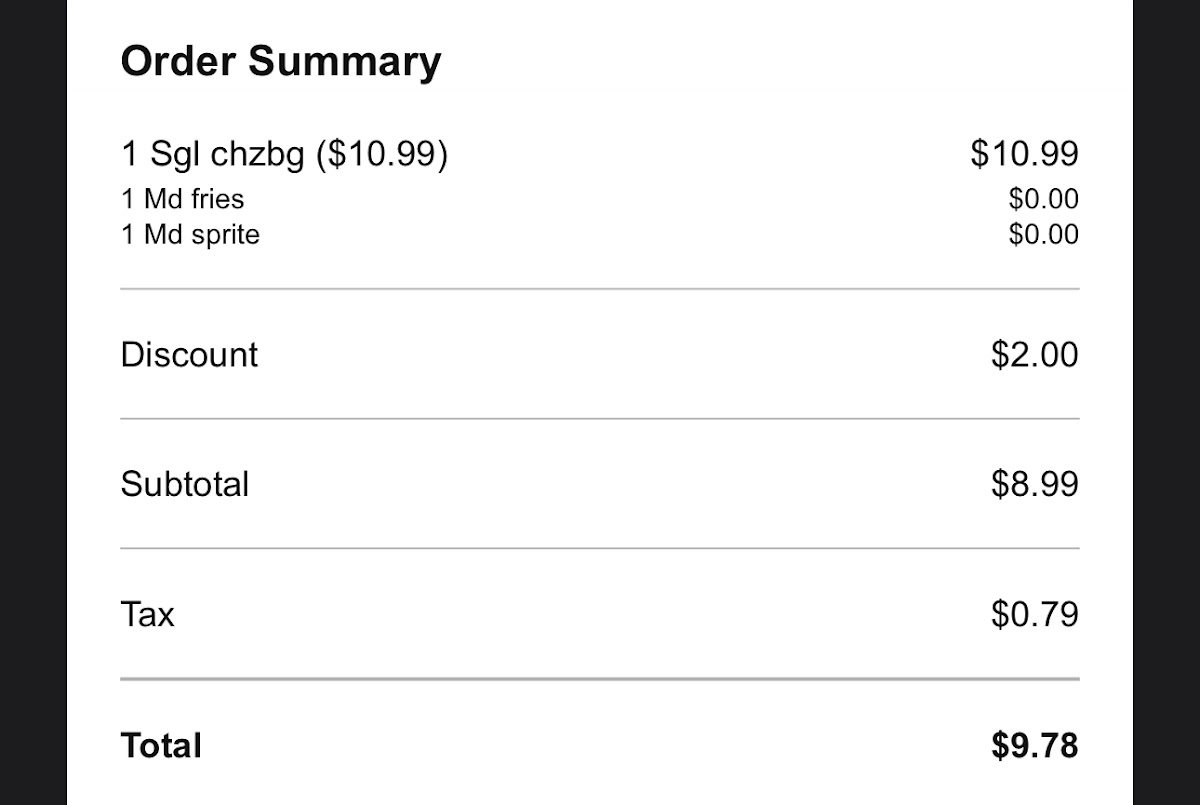Click the $0.00 price beside Md sprite
Screen dimensions: 1200x805
tap(1043, 235)
